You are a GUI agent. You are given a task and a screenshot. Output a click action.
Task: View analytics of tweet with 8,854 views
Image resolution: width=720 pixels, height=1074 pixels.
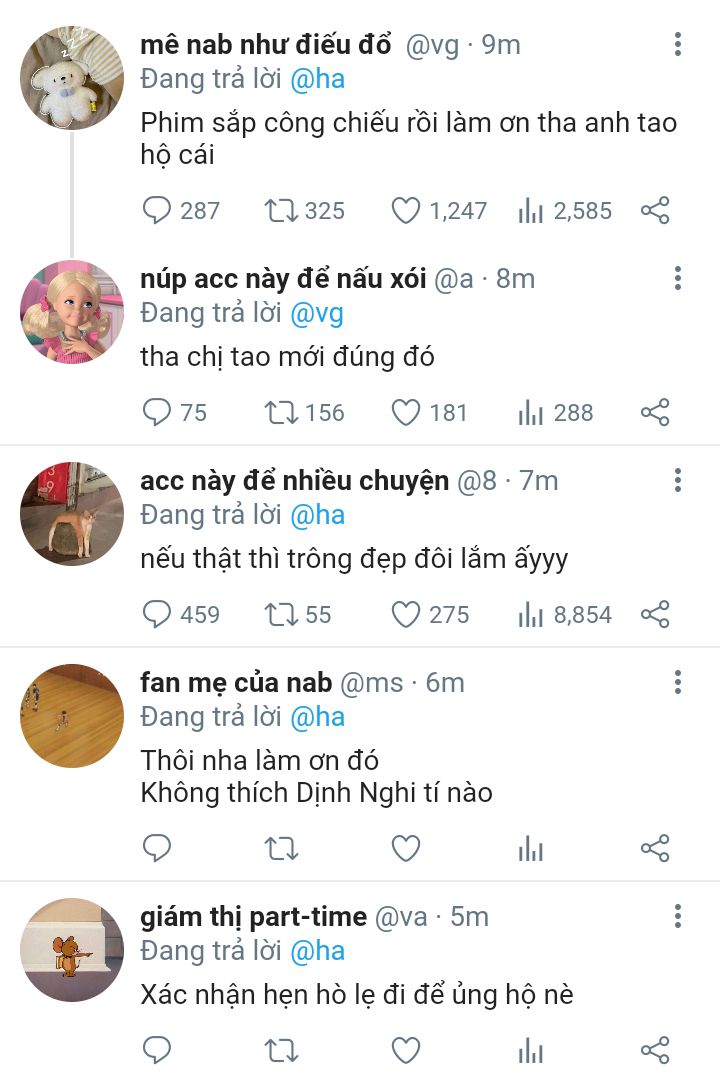click(530, 614)
